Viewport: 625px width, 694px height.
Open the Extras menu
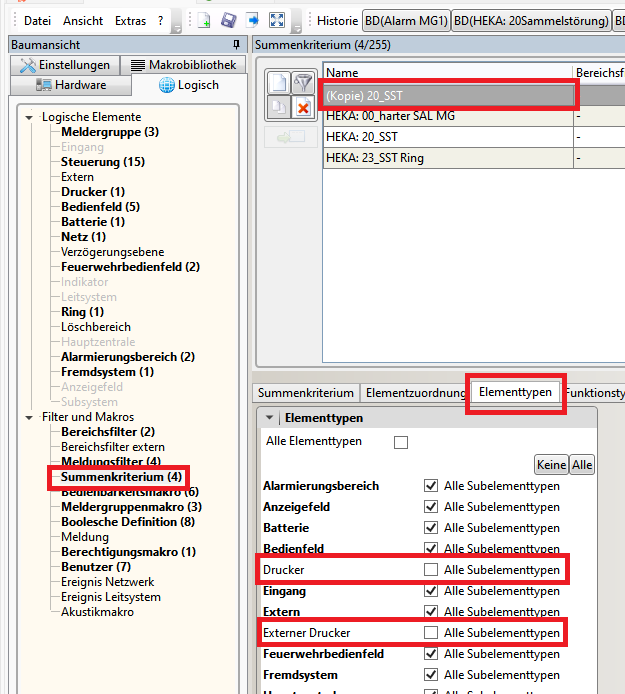point(130,21)
